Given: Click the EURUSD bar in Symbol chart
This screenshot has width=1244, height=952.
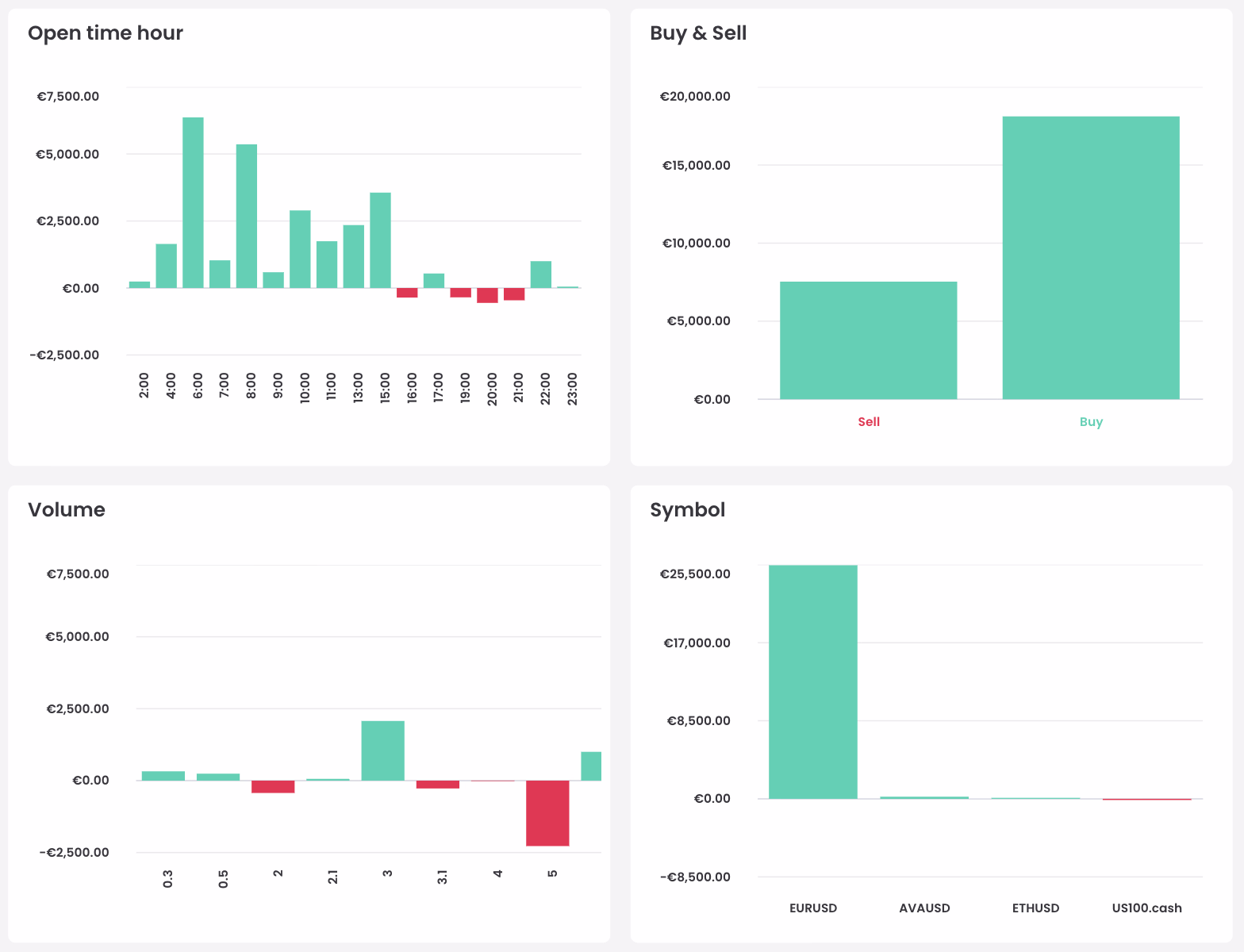Looking at the screenshot, I should (813, 681).
